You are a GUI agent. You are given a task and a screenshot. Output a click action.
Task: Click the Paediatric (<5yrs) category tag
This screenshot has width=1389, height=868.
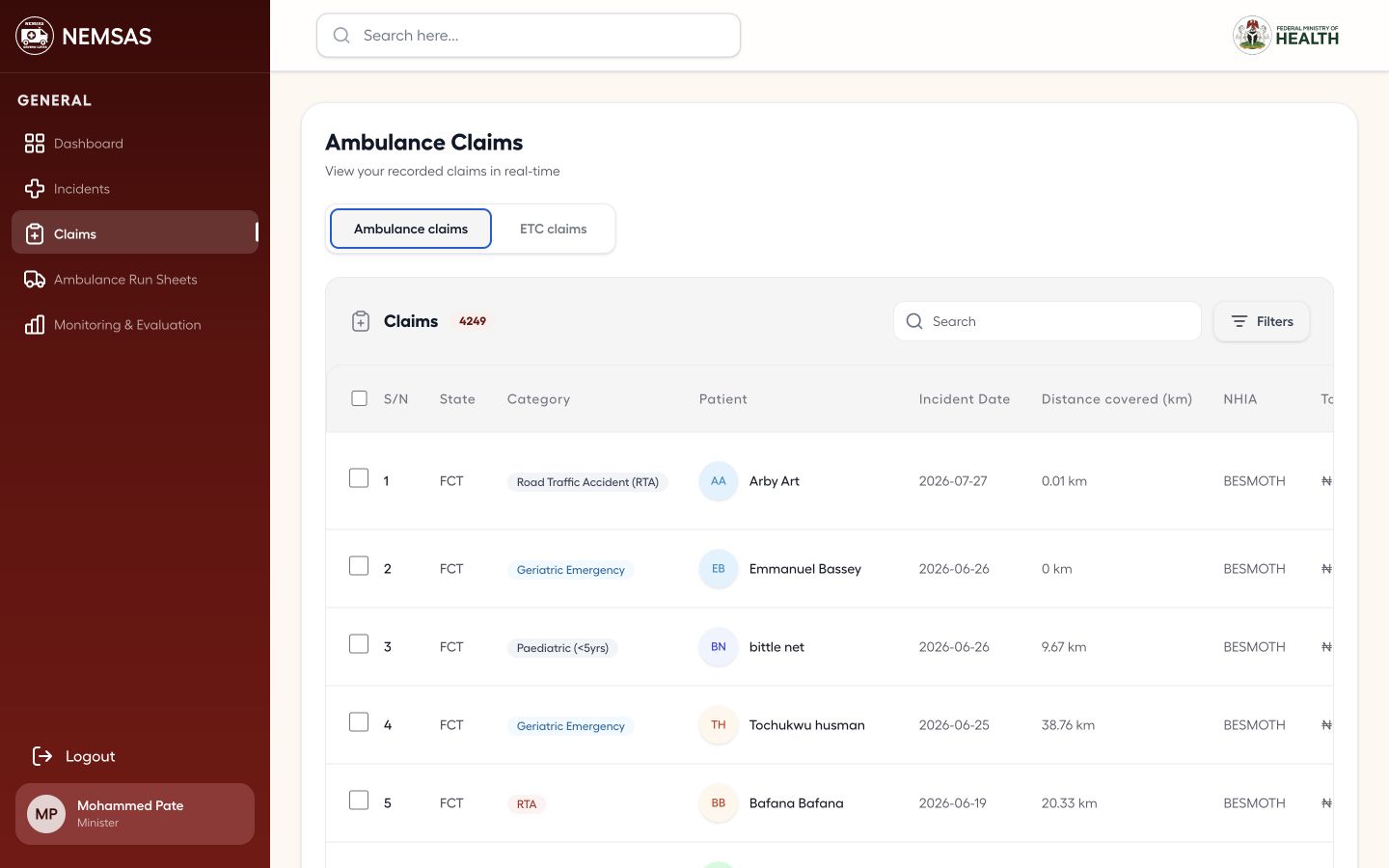coord(562,648)
